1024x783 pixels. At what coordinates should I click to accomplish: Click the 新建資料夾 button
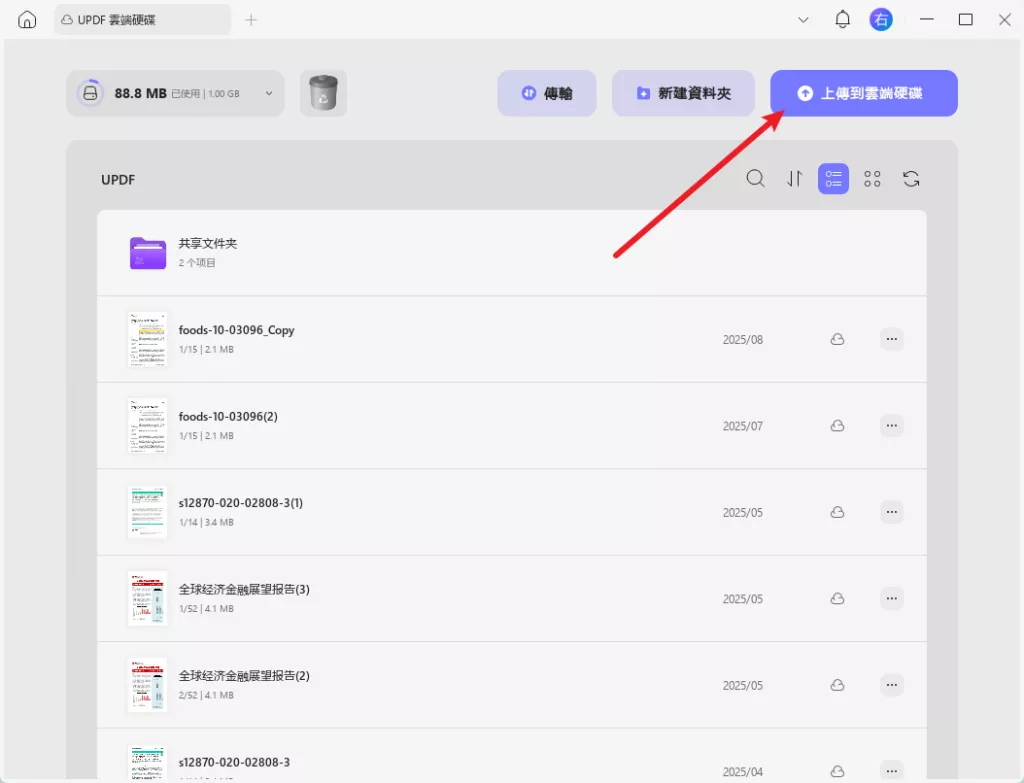point(683,93)
